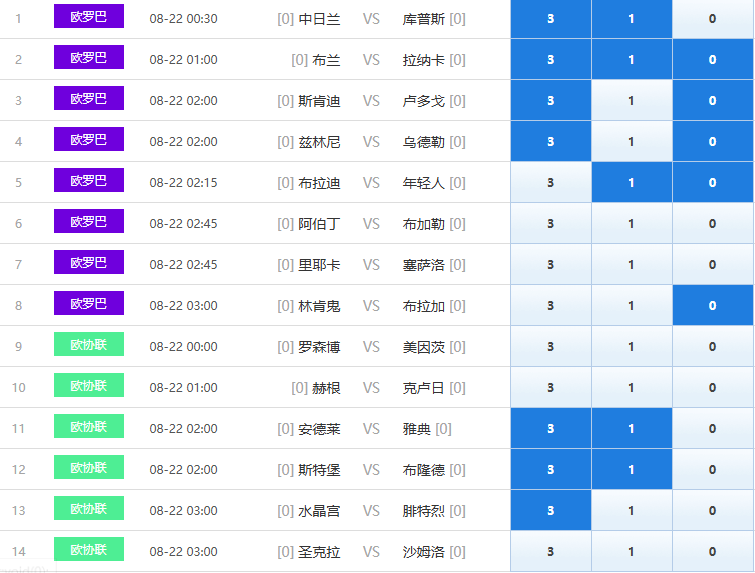
Task: Select the 1 option for 阿伯丁 vs 布加勒
Action: [x=632, y=223]
